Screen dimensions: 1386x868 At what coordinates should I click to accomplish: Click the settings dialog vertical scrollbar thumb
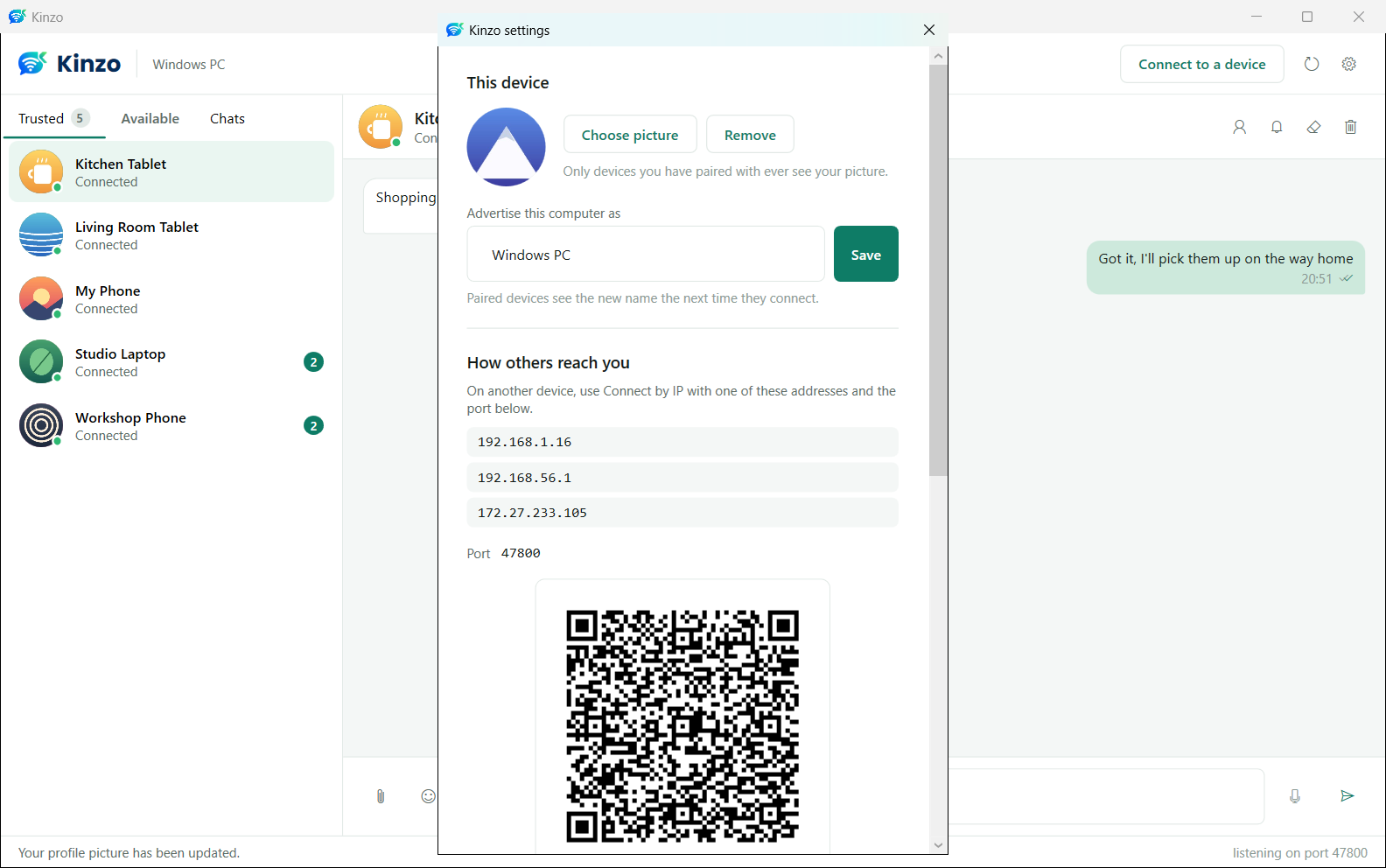[x=938, y=269]
